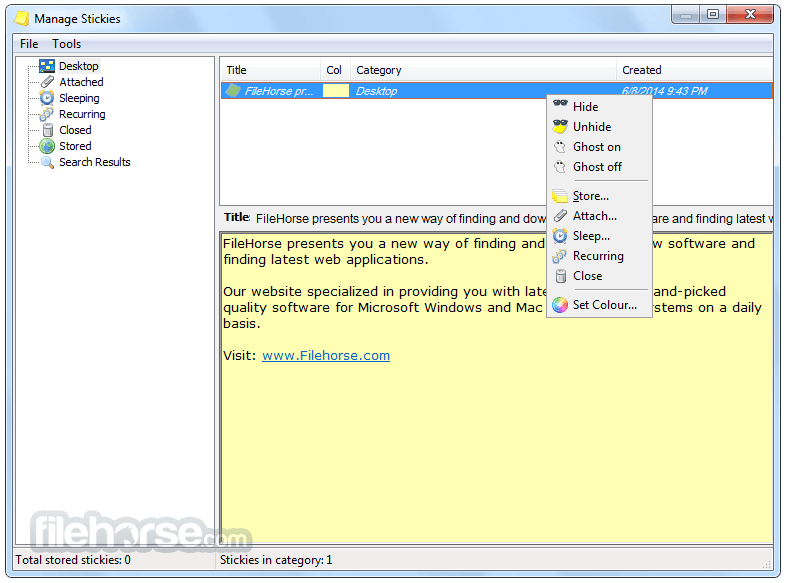Select the Sleeping category label in tree
The width and height of the screenshot is (786, 583).
(79, 98)
